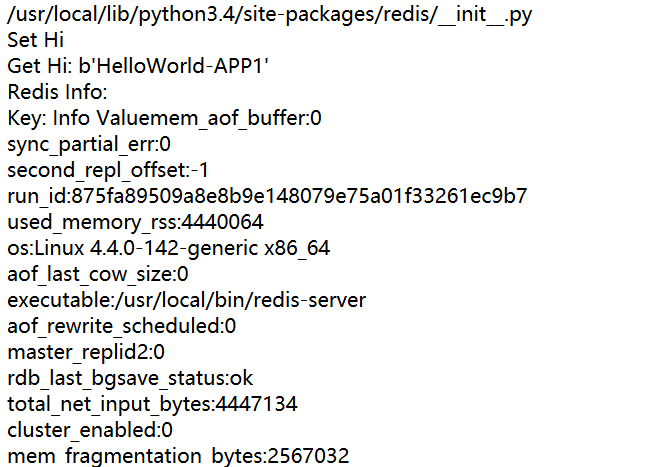Click the master_replid2:0 line
This screenshot has width=648, height=467.
86,353
